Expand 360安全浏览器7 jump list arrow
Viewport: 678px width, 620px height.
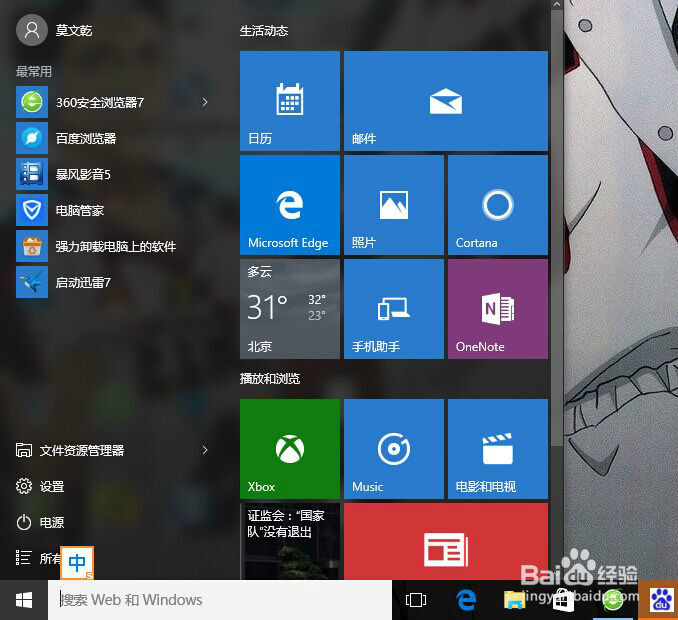205,102
